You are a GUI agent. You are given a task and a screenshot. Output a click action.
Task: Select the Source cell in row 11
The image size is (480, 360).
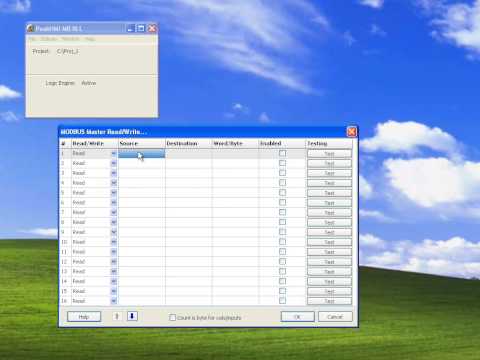coord(142,252)
